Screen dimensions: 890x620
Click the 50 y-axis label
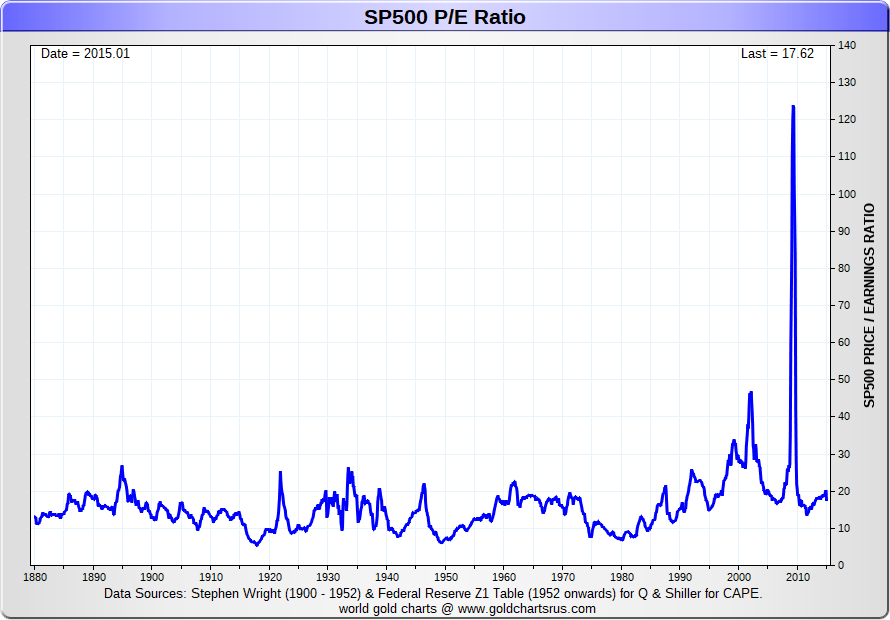[x=845, y=379]
